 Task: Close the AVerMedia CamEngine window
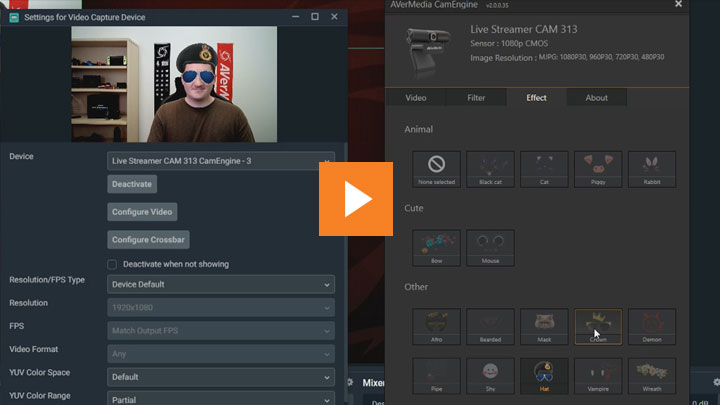tap(678, 4)
